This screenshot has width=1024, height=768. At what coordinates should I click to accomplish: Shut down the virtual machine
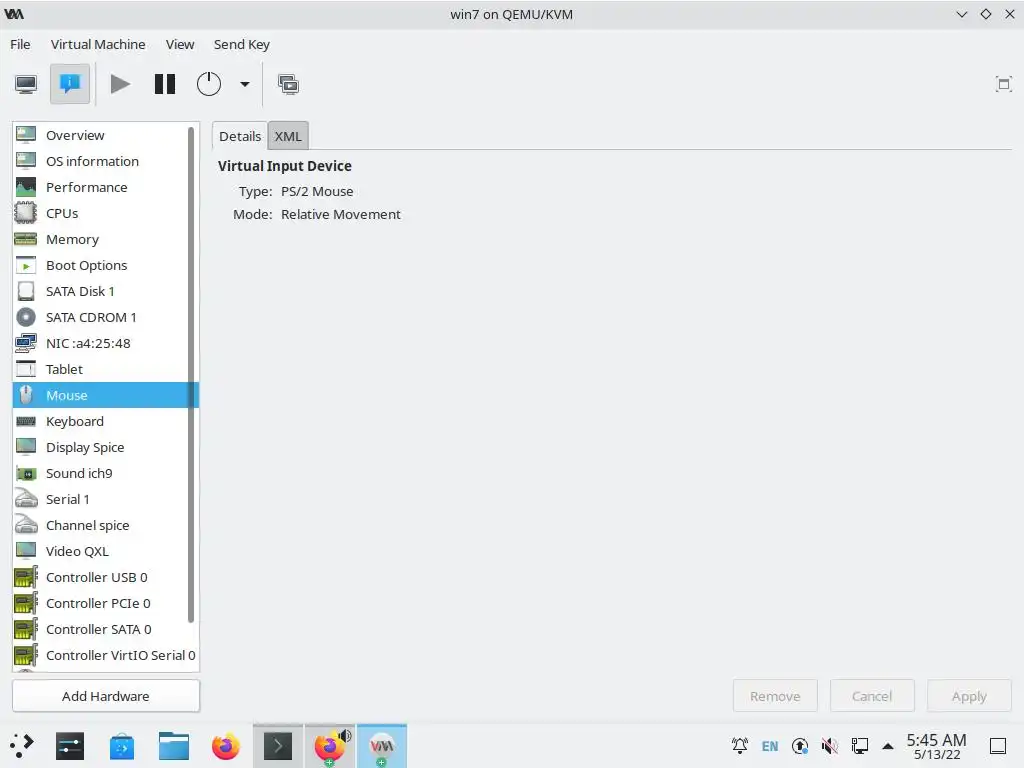[209, 84]
